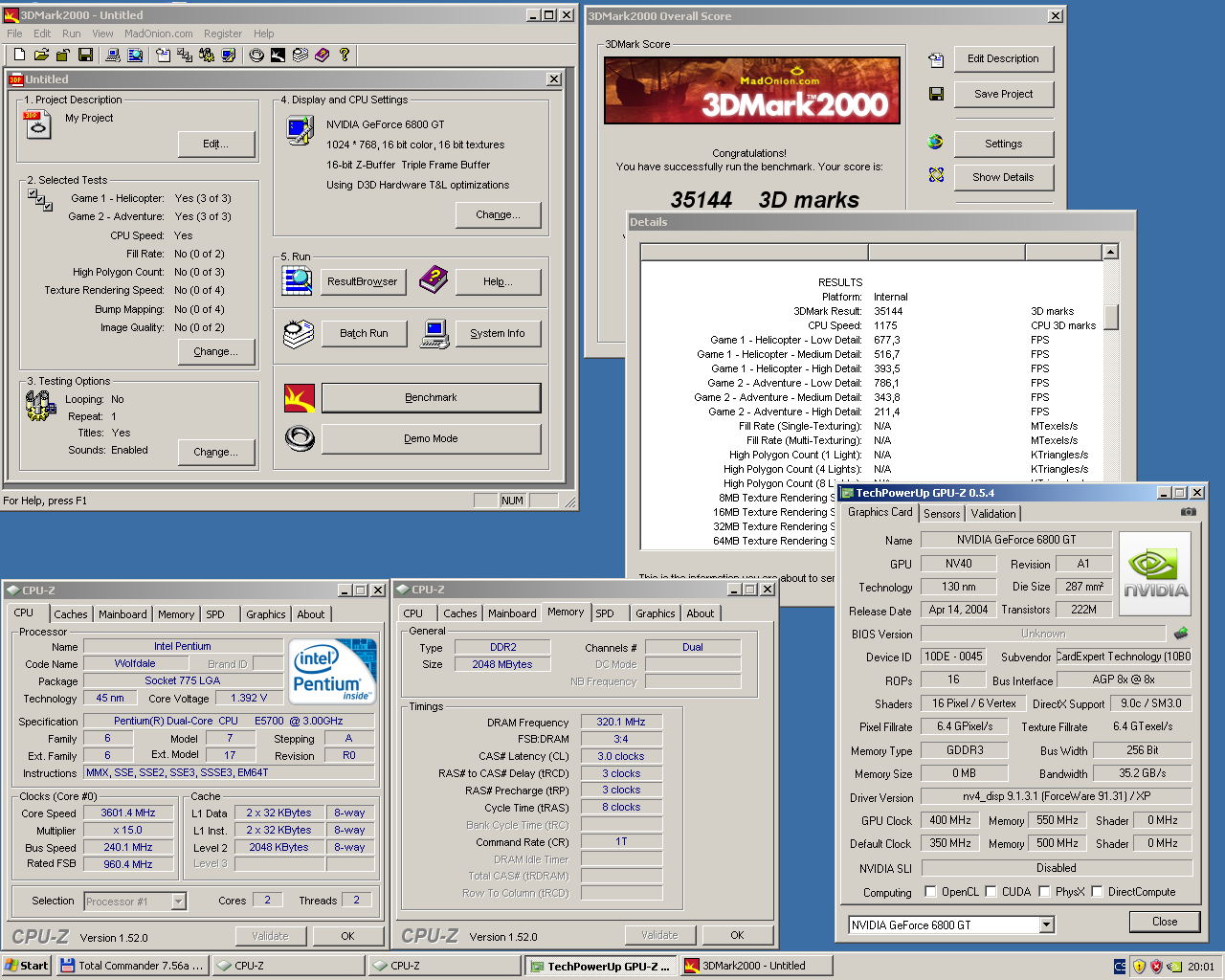1225x980 pixels.
Task: Click the computer icon beside System Info button
Action: [x=434, y=334]
